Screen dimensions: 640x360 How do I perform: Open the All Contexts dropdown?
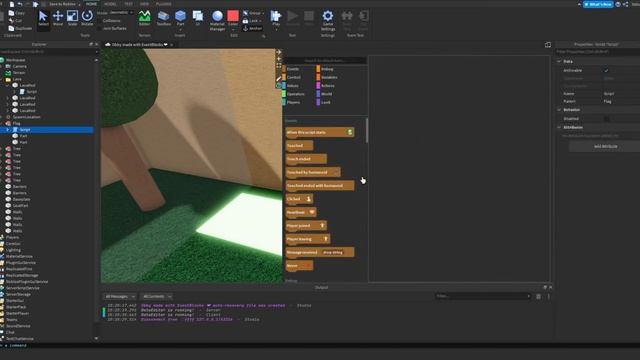[157, 296]
